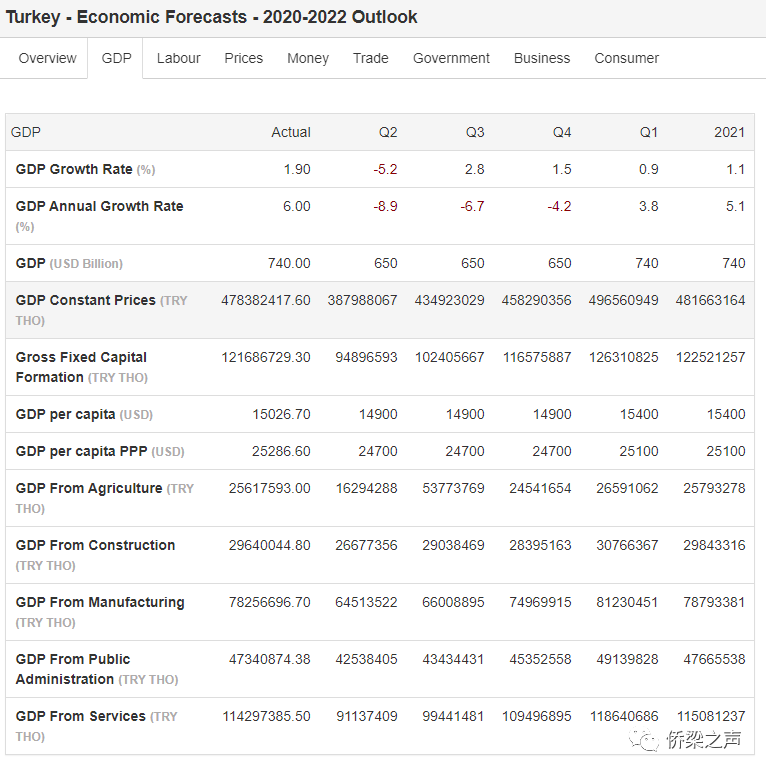Click the 74969915 manufacturing Q4 value

pyautogui.click(x=540, y=602)
